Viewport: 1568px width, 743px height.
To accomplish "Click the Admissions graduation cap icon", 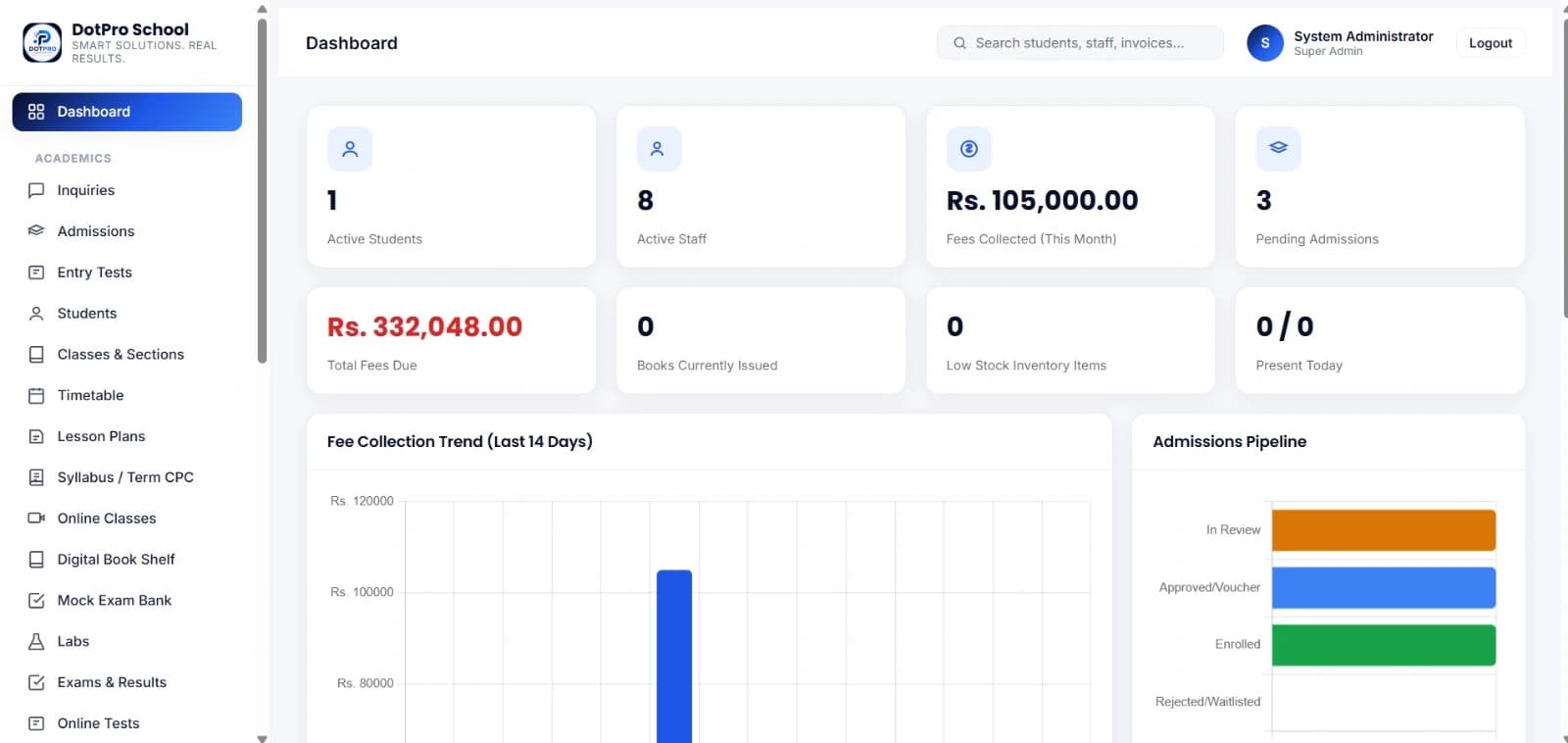I will pos(36,231).
